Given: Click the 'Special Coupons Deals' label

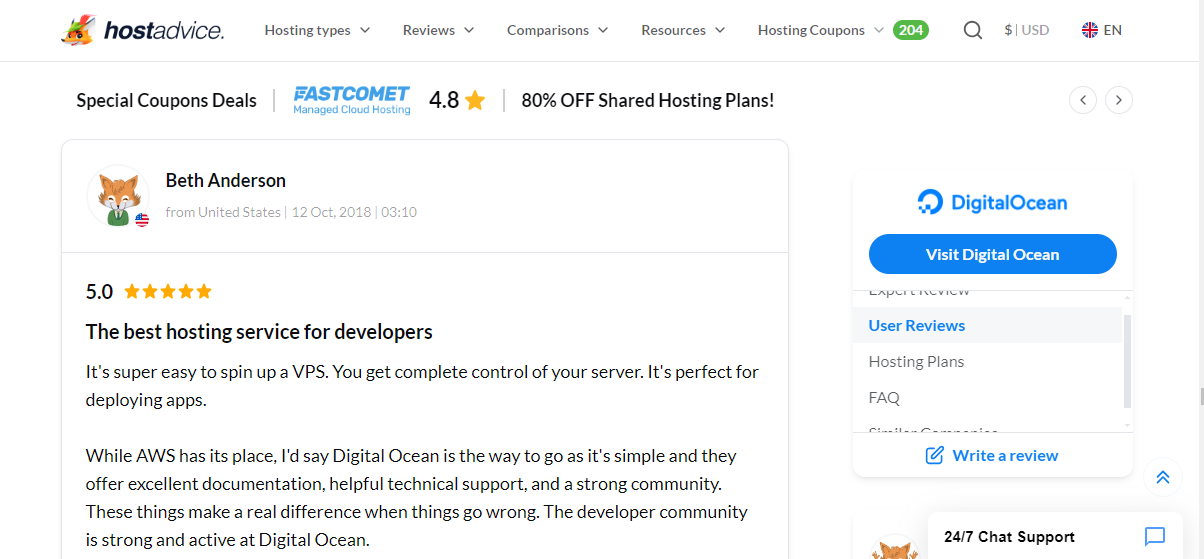Looking at the screenshot, I should point(166,100).
